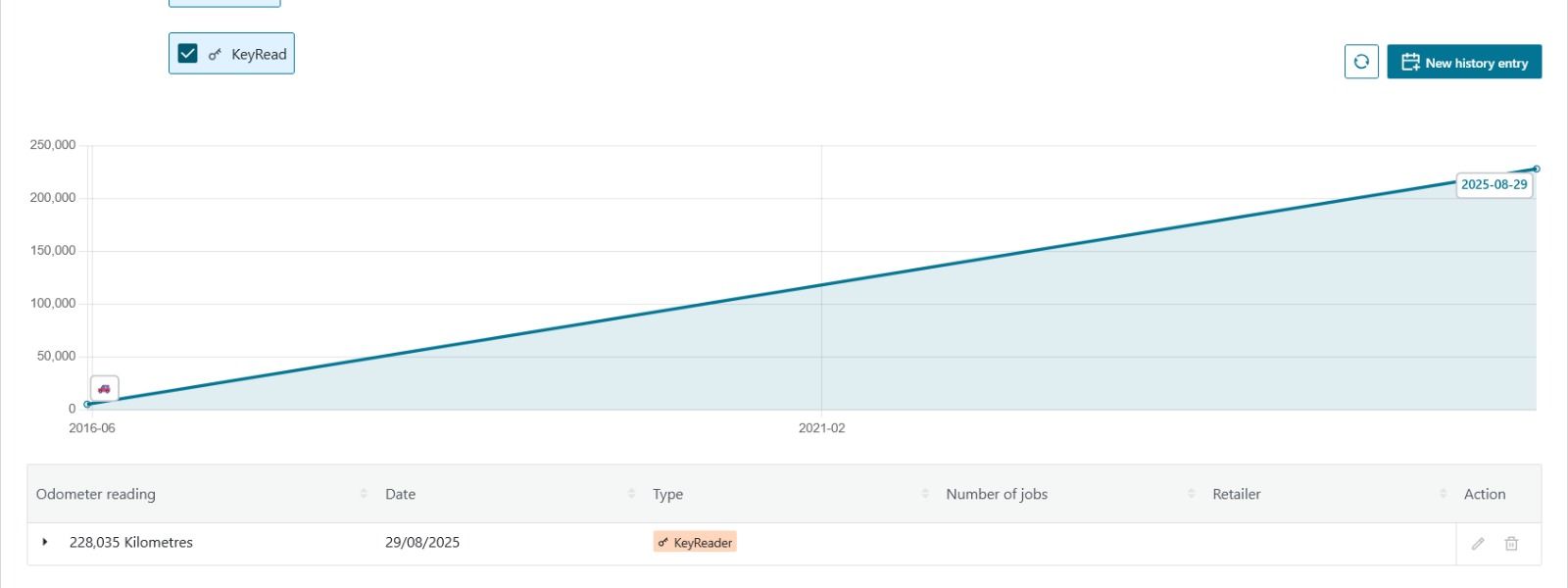
Task: Click the car marker on the chart
Action: tap(104, 388)
